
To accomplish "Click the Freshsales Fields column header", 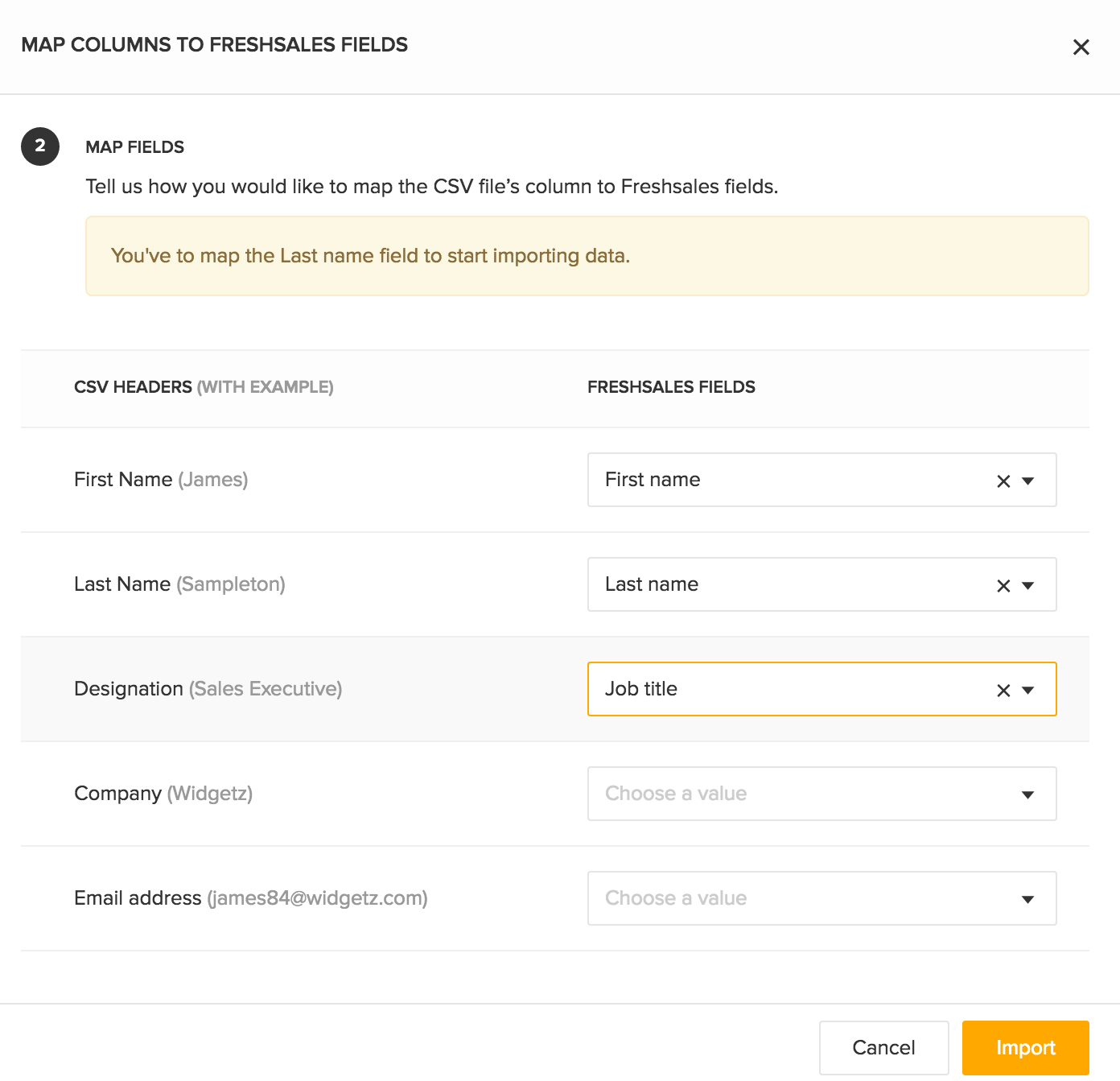I will (x=671, y=387).
